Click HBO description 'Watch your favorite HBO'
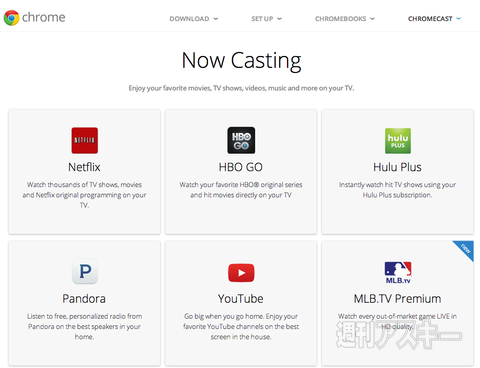The image size is (480, 368). coord(241,190)
